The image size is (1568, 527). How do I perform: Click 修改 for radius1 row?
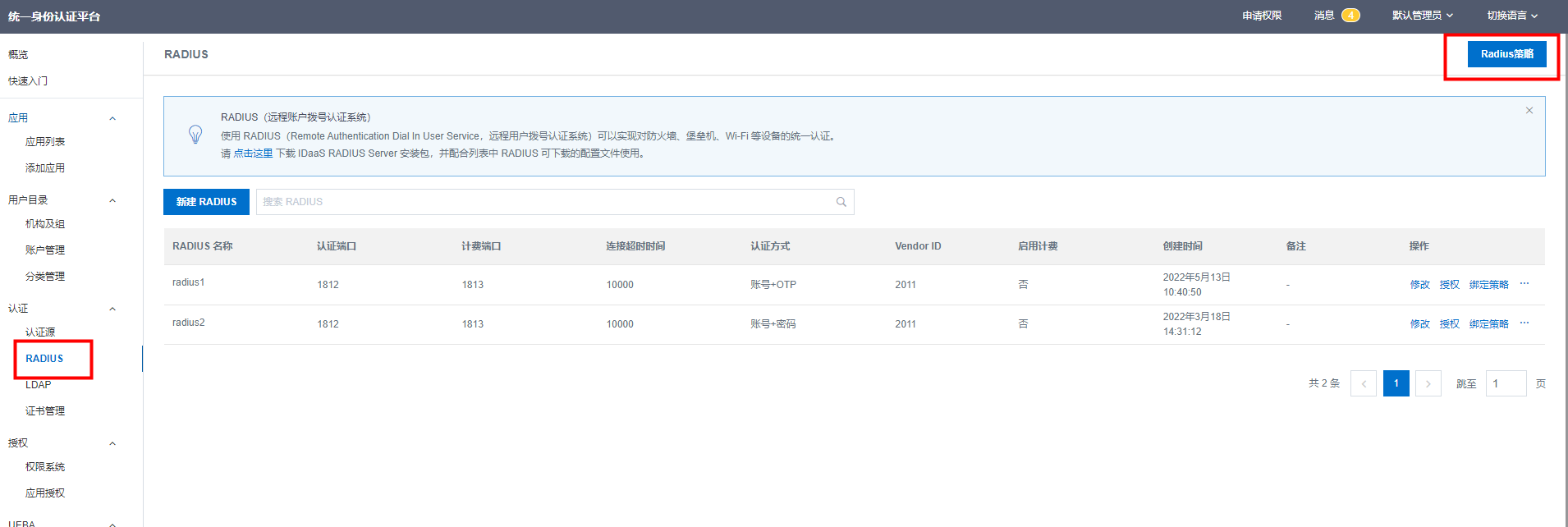pyautogui.click(x=1419, y=285)
